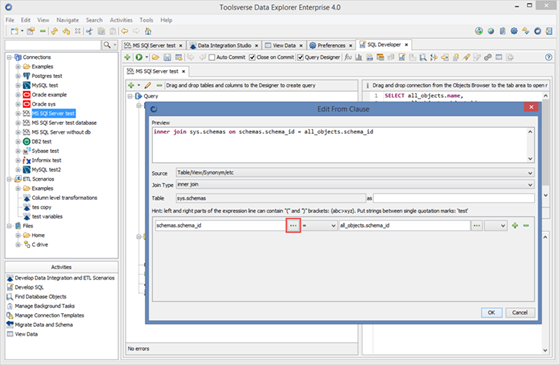Open the Activities menu
The height and width of the screenshot is (365, 560).
(121, 20)
